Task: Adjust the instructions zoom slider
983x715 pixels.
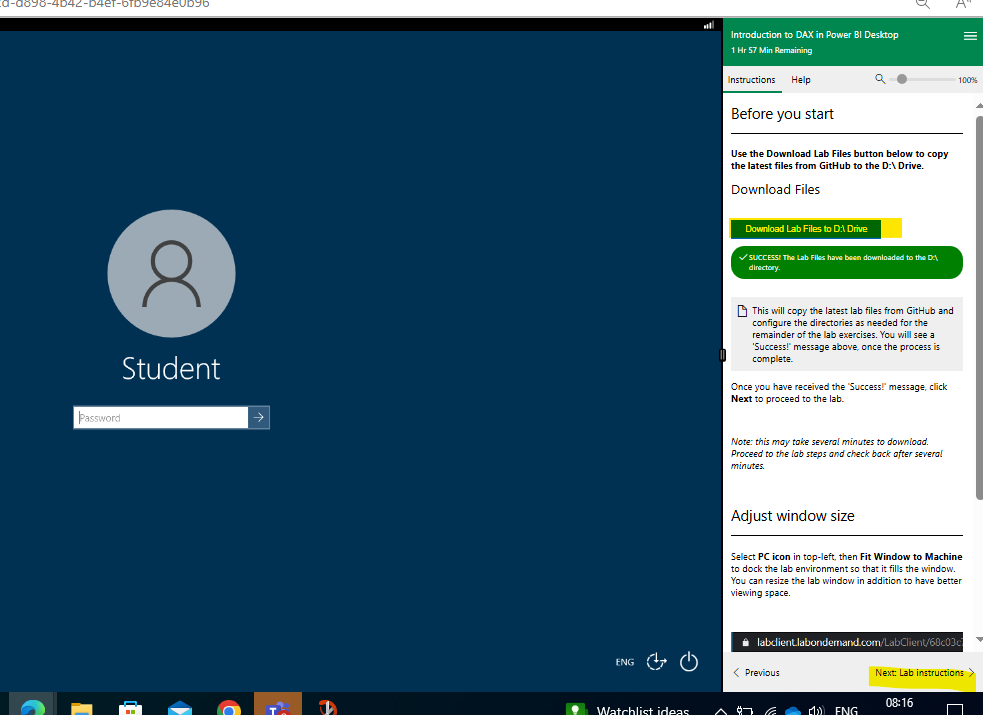Action: (x=903, y=78)
